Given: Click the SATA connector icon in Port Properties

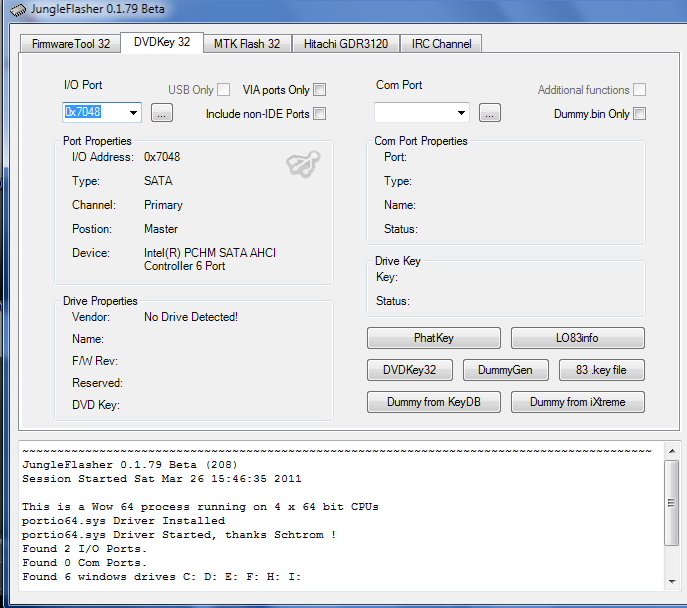Looking at the screenshot, I should click(x=302, y=166).
